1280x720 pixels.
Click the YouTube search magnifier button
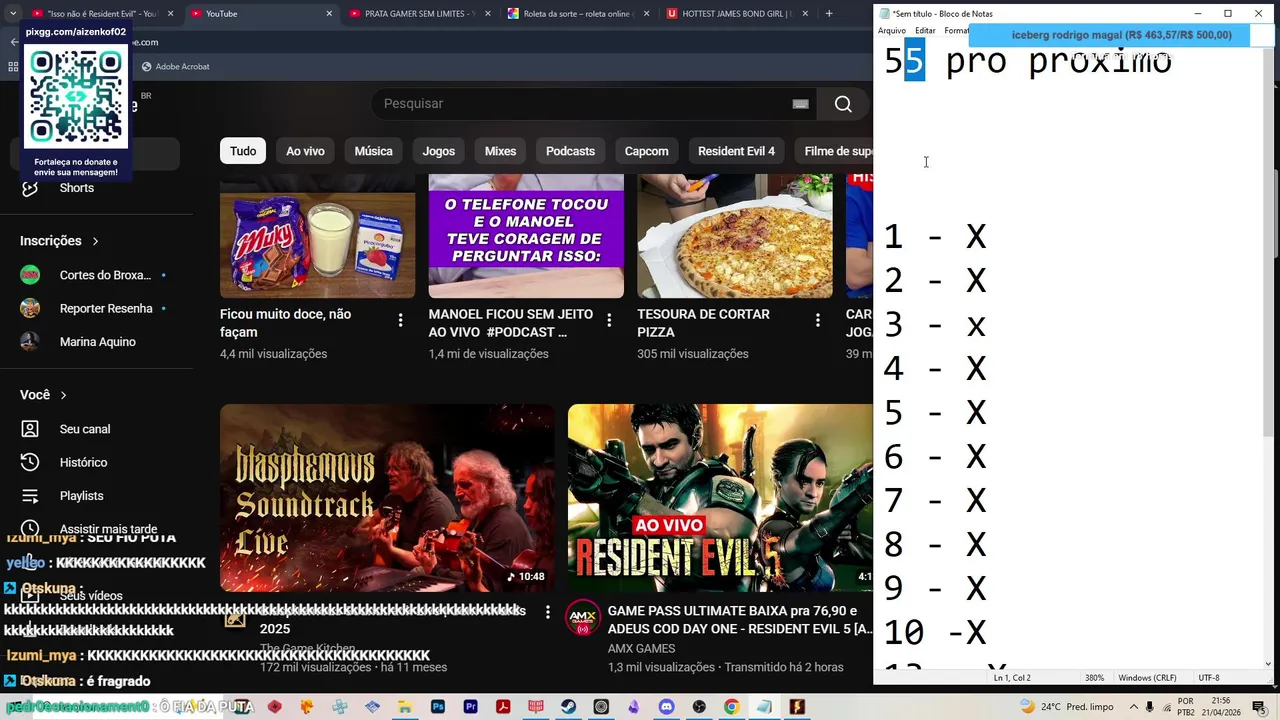point(843,104)
